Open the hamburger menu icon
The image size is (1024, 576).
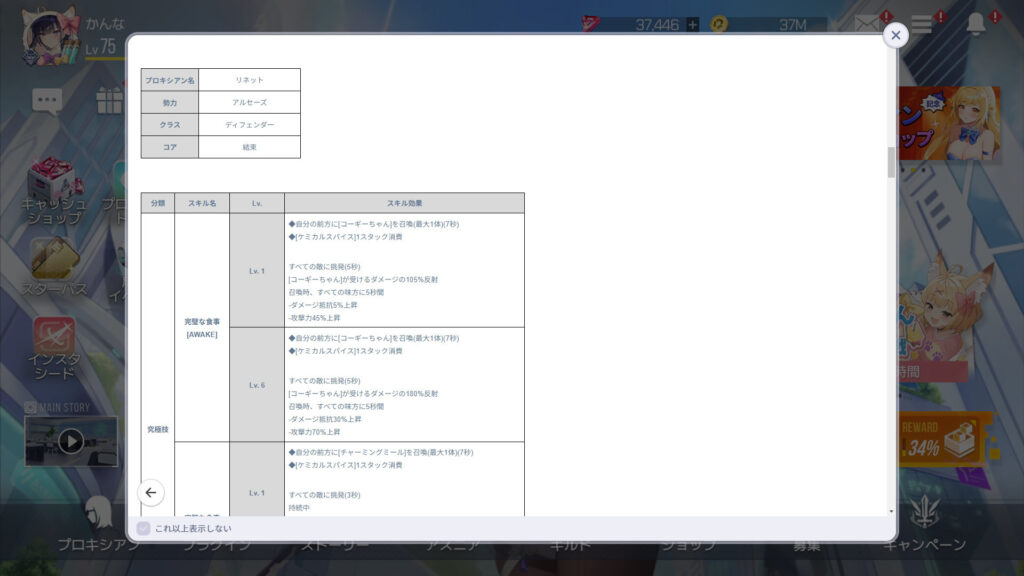(x=921, y=24)
